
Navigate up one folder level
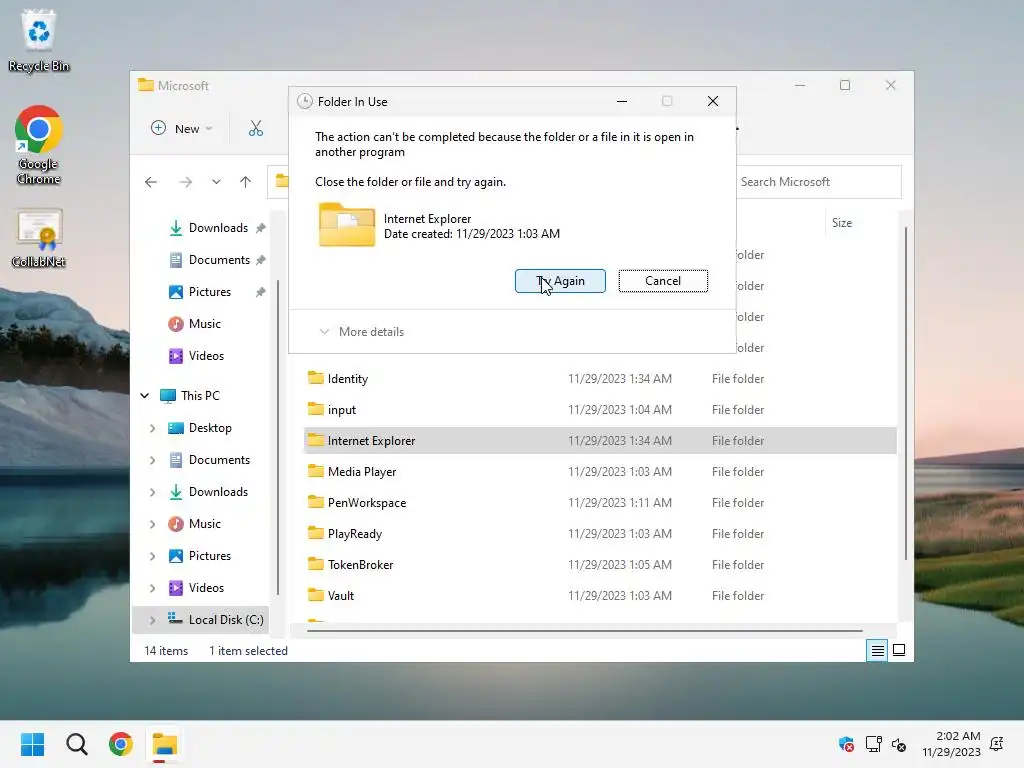[x=246, y=182]
